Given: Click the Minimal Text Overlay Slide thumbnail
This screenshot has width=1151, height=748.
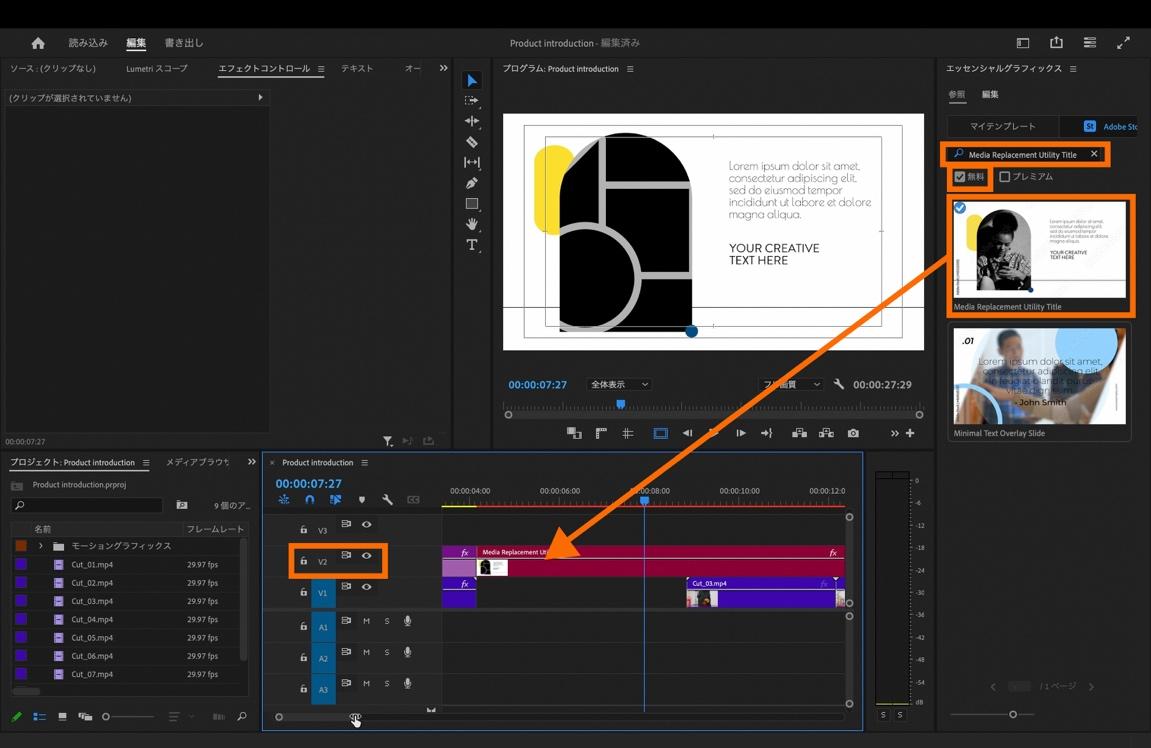Looking at the screenshot, I should pyautogui.click(x=1039, y=376).
